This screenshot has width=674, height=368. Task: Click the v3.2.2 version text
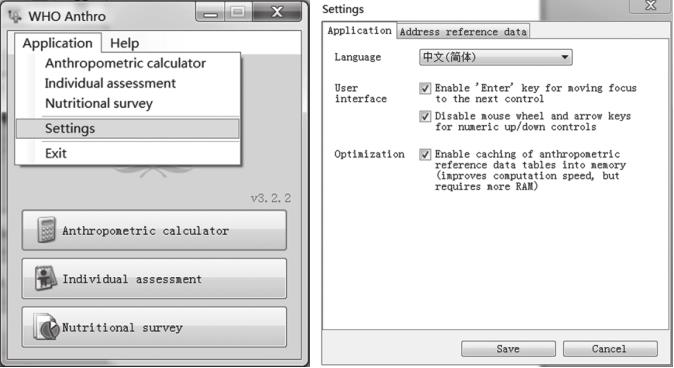(271, 198)
